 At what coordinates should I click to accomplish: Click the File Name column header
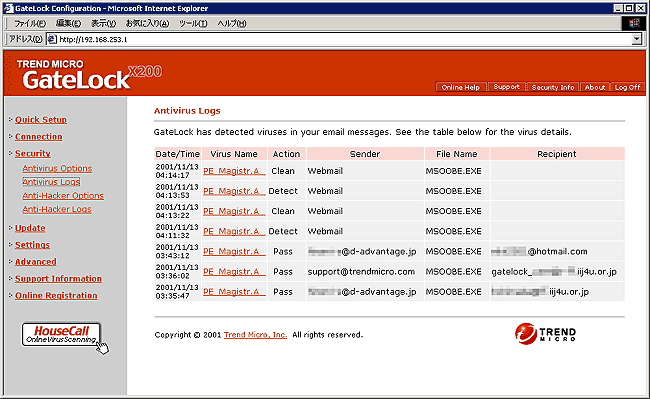click(456, 154)
